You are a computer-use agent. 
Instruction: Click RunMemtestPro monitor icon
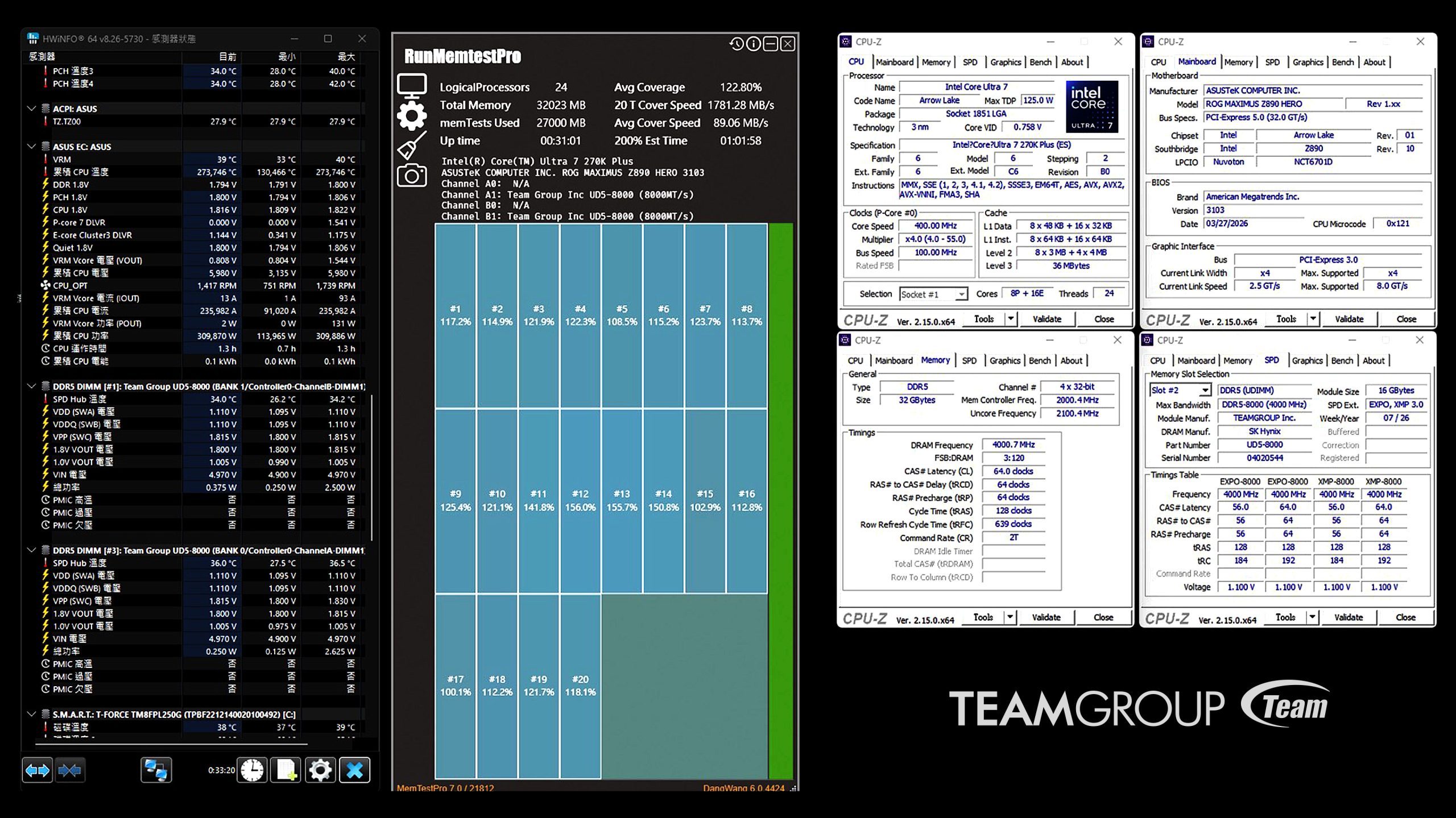point(412,86)
